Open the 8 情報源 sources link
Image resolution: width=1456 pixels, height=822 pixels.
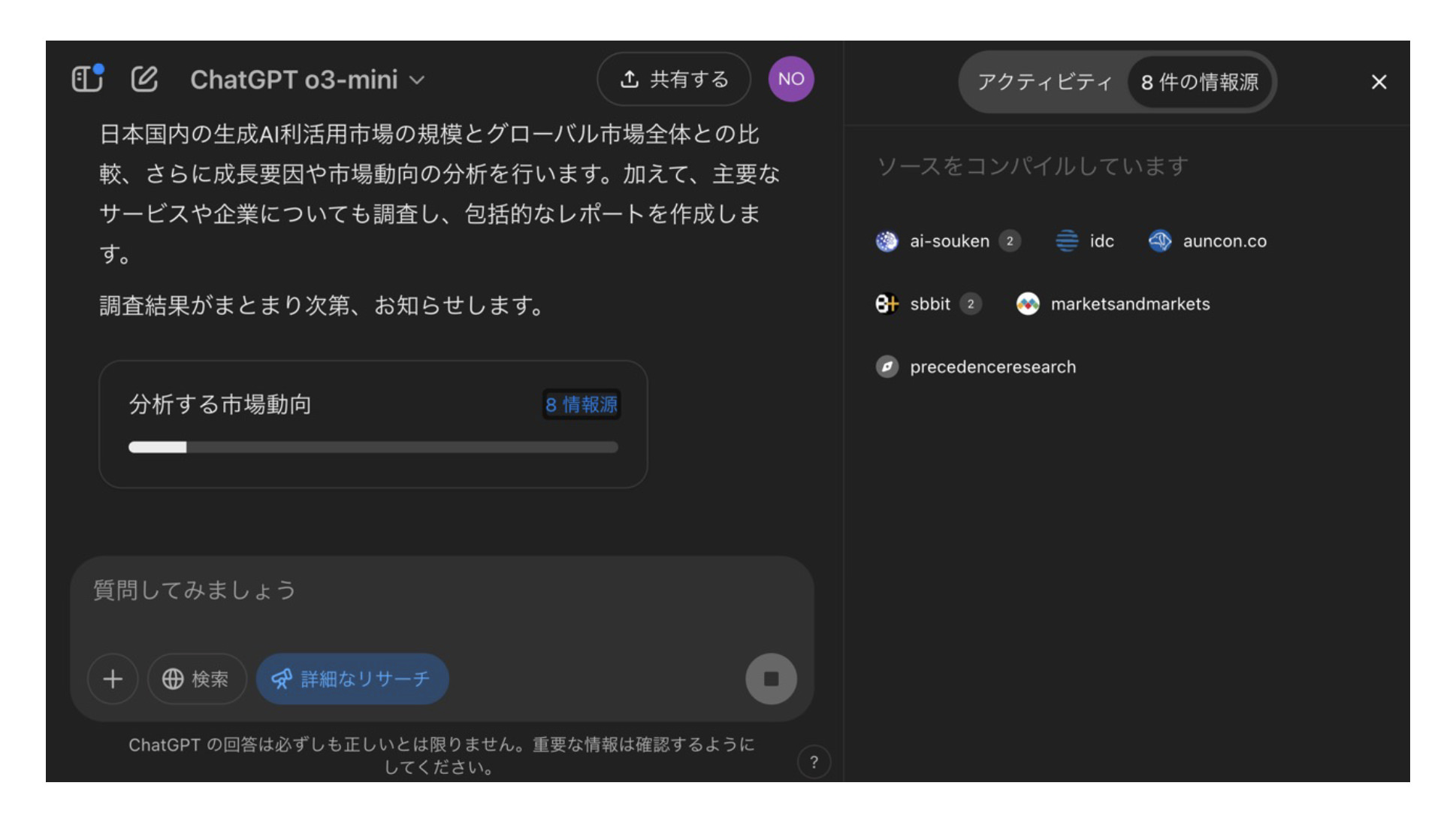click(x=581, y=405)
